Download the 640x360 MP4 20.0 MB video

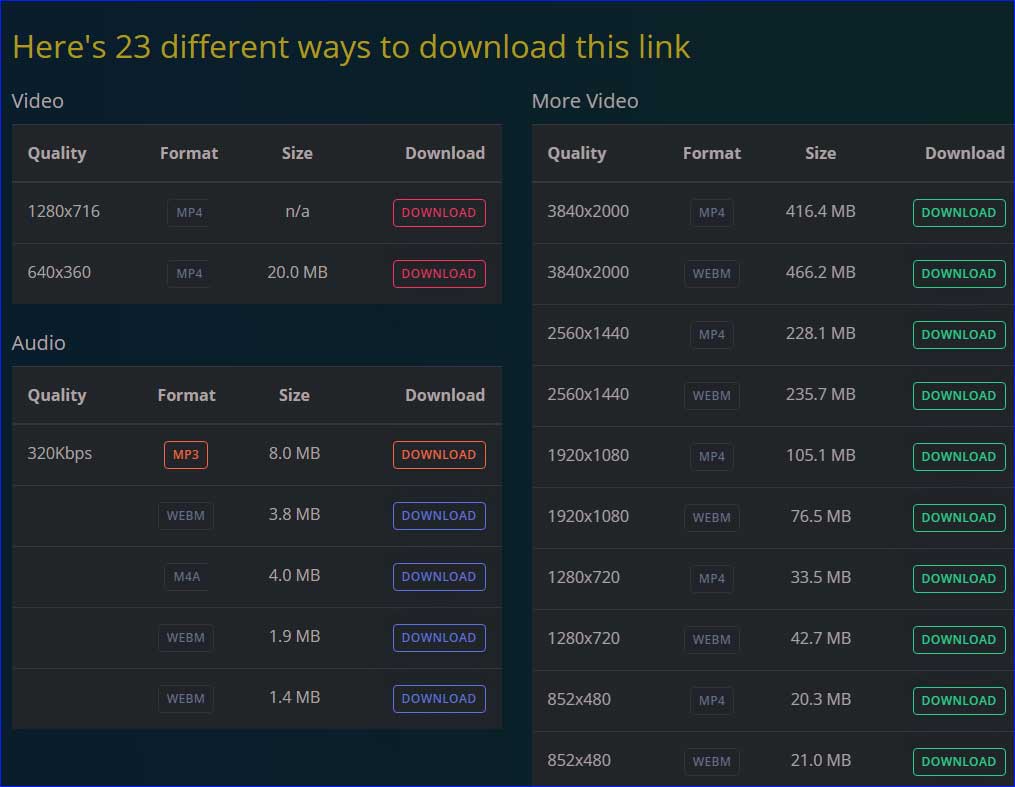click(x=439, y=274)
